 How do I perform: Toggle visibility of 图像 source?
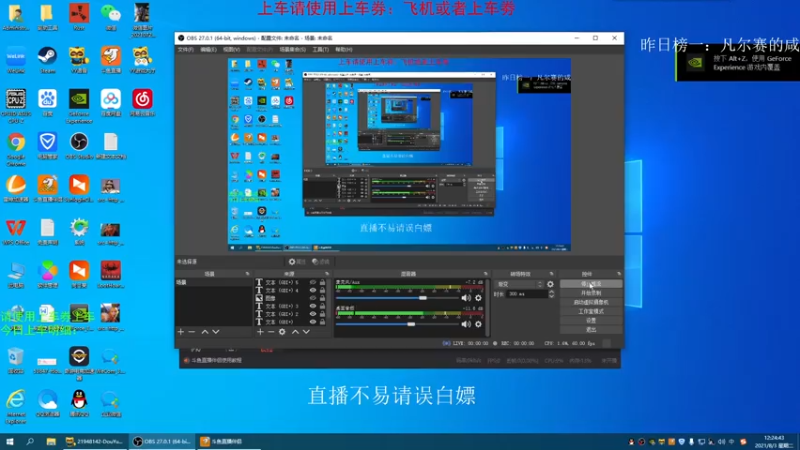coord(313,298)
